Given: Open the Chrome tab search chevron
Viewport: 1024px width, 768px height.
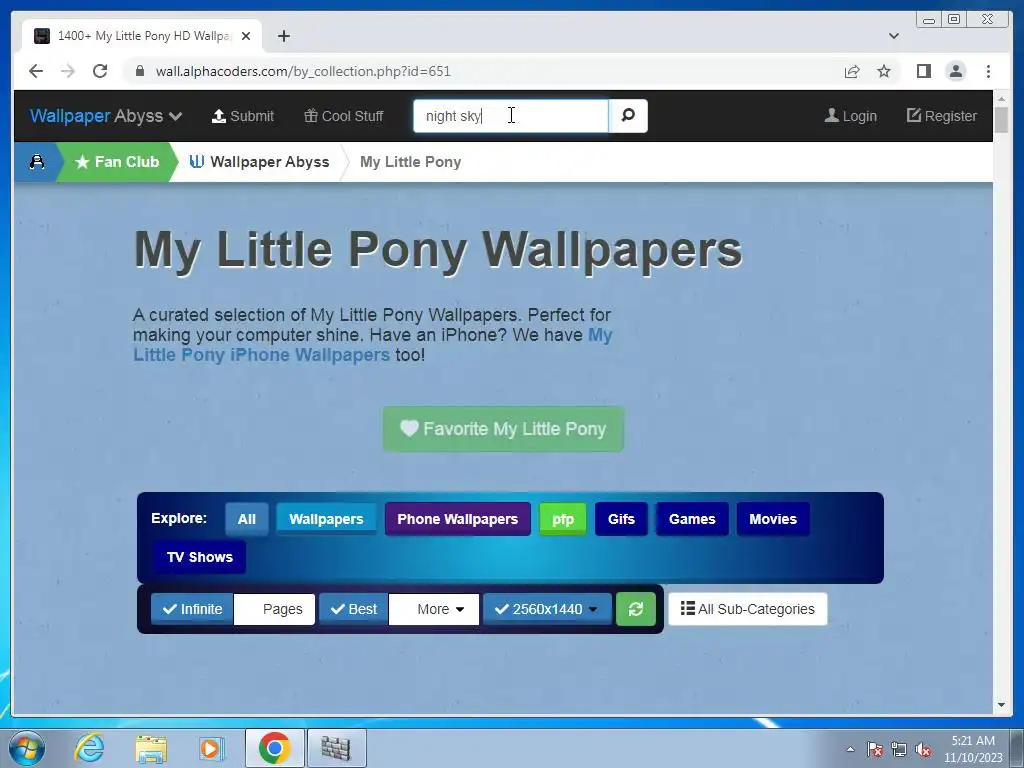Looking at the screenshot, I should tap(894, 36).
